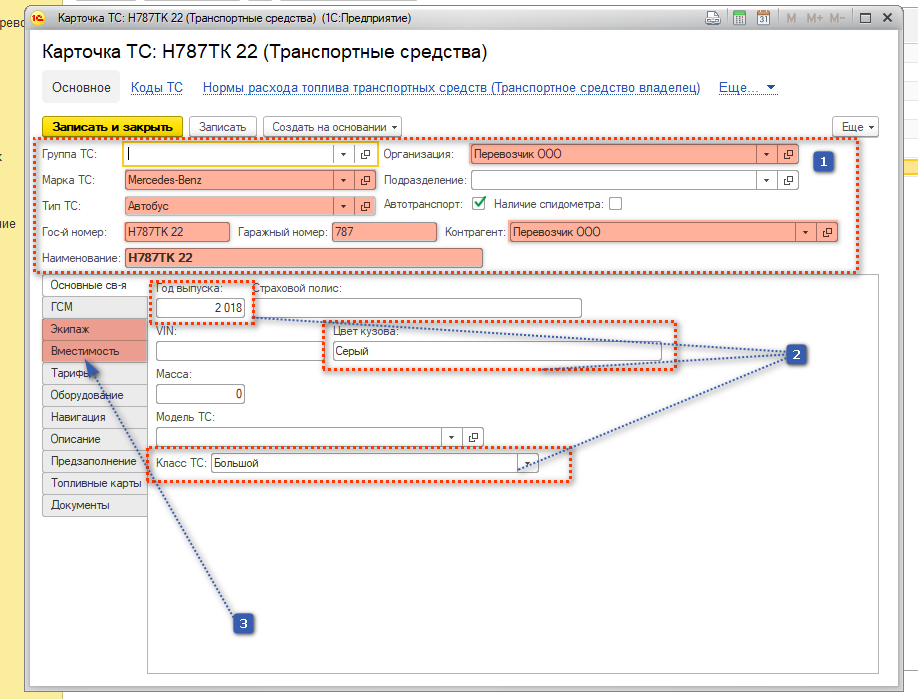Click the open button beside Организация field
The width and height of the screenshot is (918, 699).
click(x=789, y=155)
